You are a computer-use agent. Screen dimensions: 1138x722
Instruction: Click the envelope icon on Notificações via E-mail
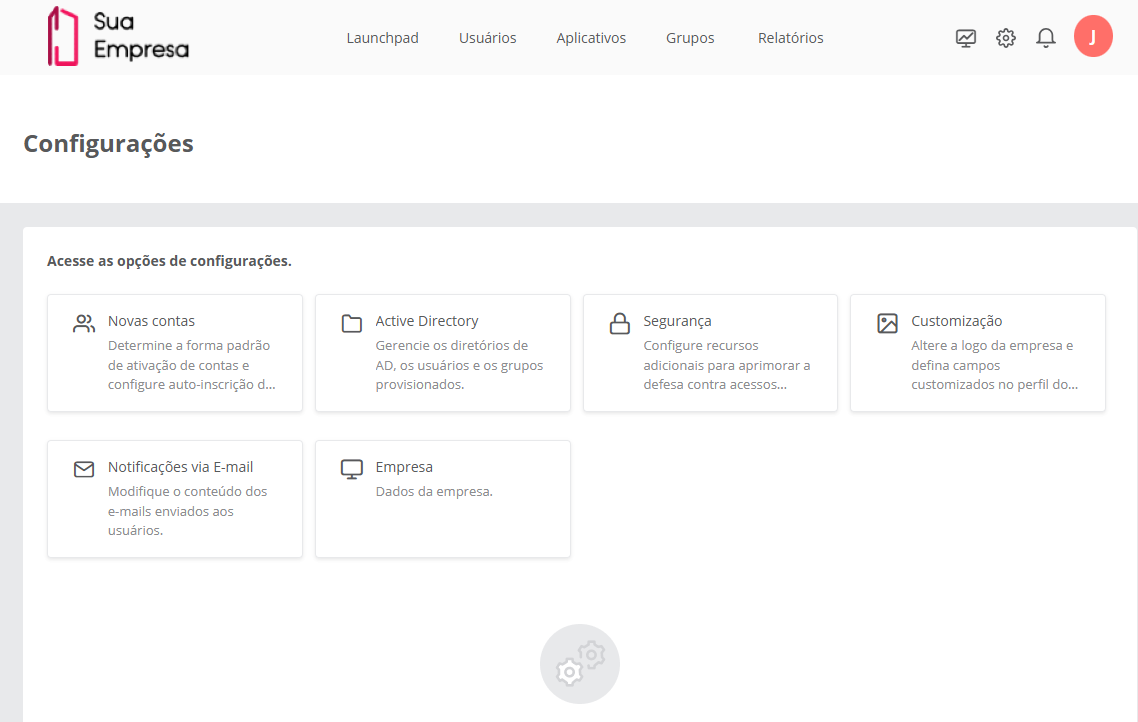tap(84, 469)
